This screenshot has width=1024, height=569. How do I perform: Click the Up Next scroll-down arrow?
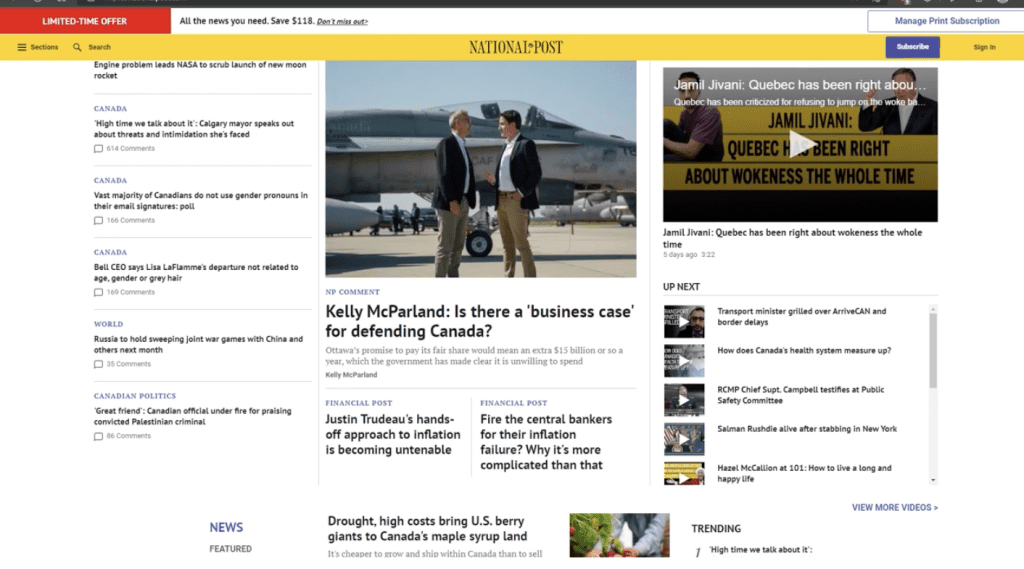[x=933, y=480]
